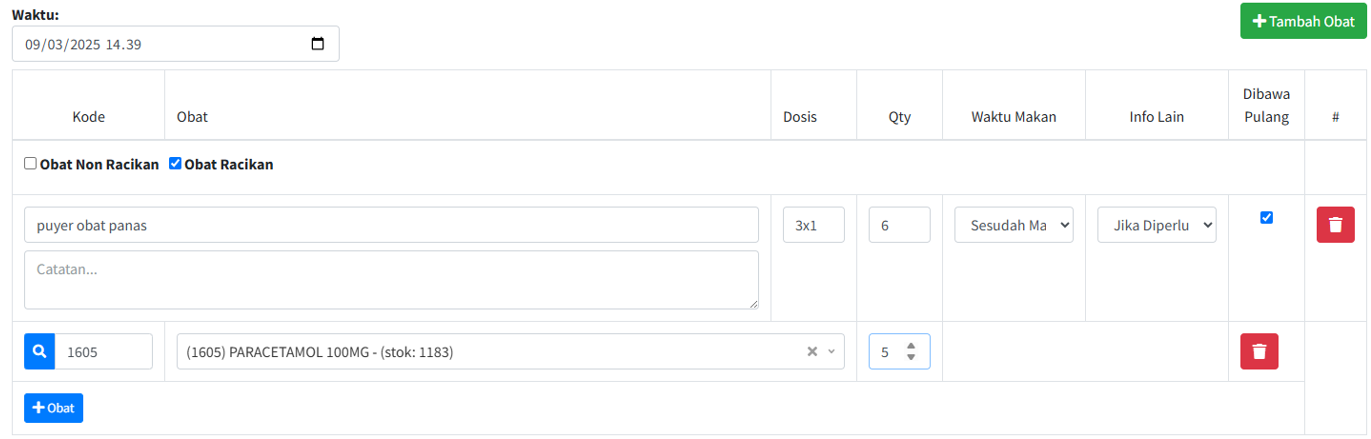This screenshot has height=439, width=1371.
Task: Select the racikan name field puyer obat panas
Action: [391, 225]
